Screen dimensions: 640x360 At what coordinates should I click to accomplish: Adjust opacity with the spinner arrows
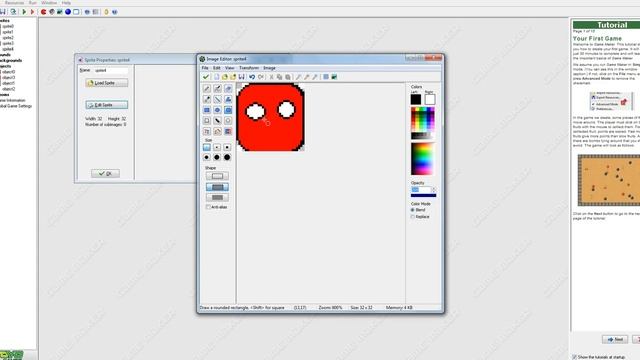(x=433, y=190)
